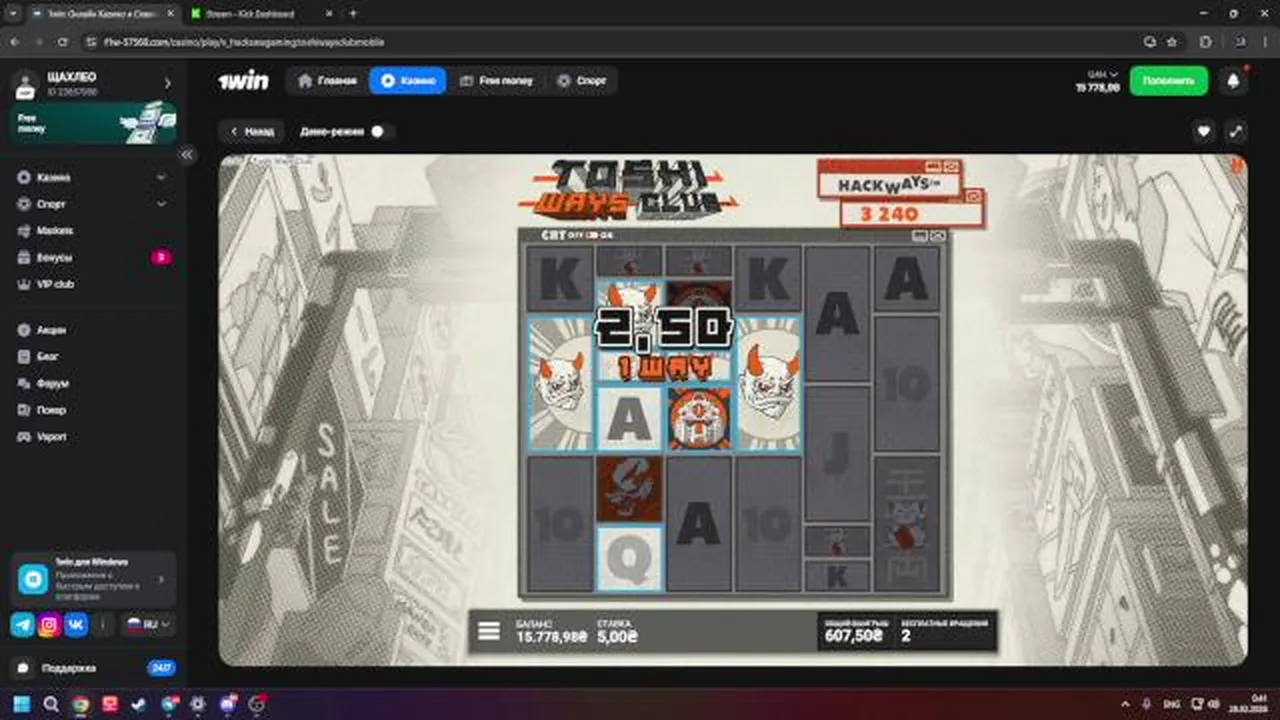Open Chrome from the taskbar

click(x=80, y=704)
